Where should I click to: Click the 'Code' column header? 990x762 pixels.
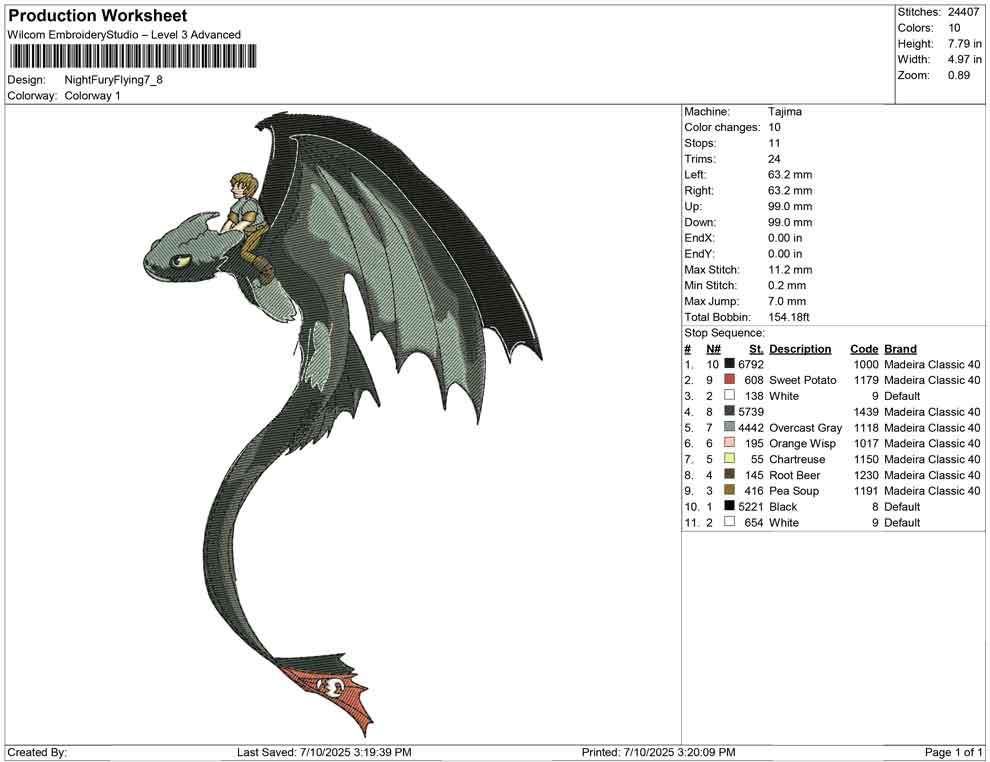click(x=864, y=348)
